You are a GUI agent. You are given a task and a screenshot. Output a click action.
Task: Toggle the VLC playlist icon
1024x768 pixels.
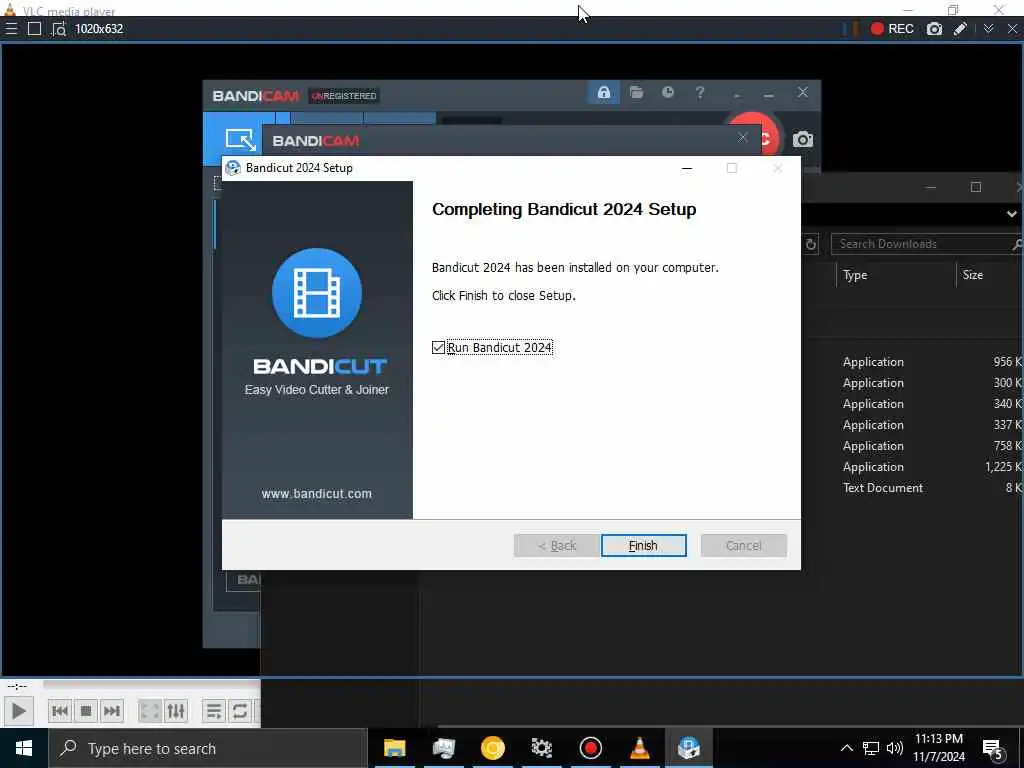pos(214,711)
